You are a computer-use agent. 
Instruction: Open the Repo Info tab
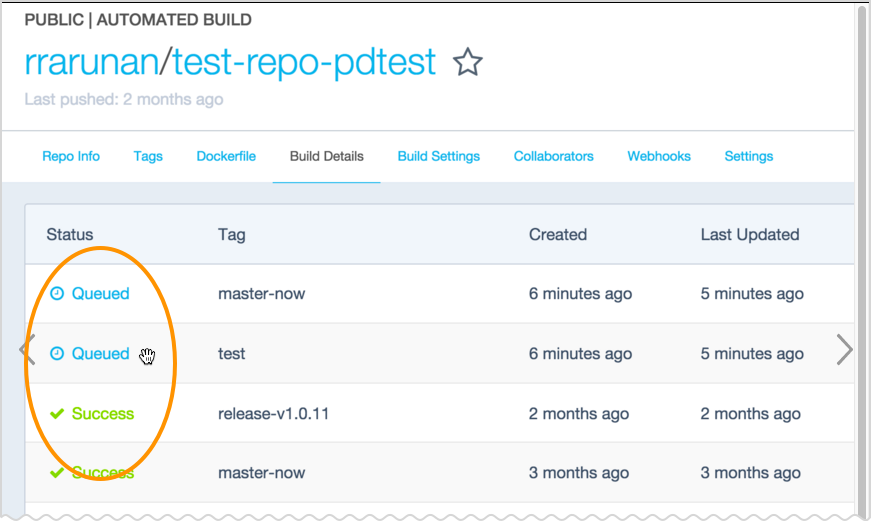(x=70, y=156)
